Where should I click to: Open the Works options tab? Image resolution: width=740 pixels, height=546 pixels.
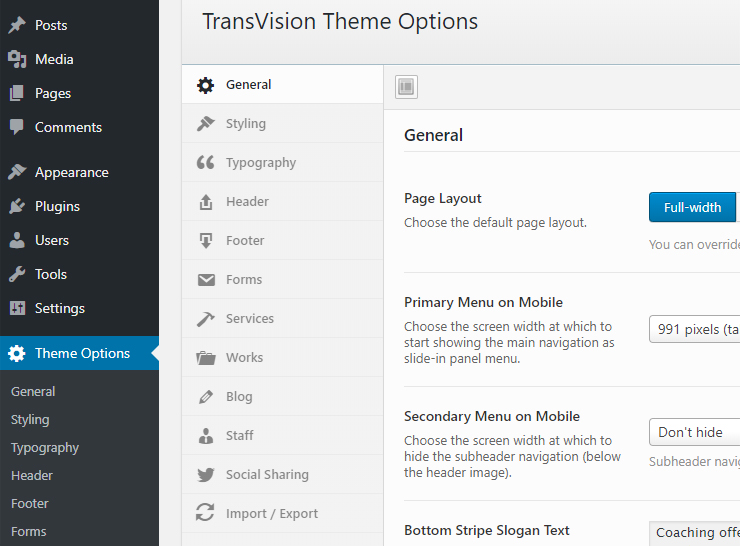click(282, 358)
